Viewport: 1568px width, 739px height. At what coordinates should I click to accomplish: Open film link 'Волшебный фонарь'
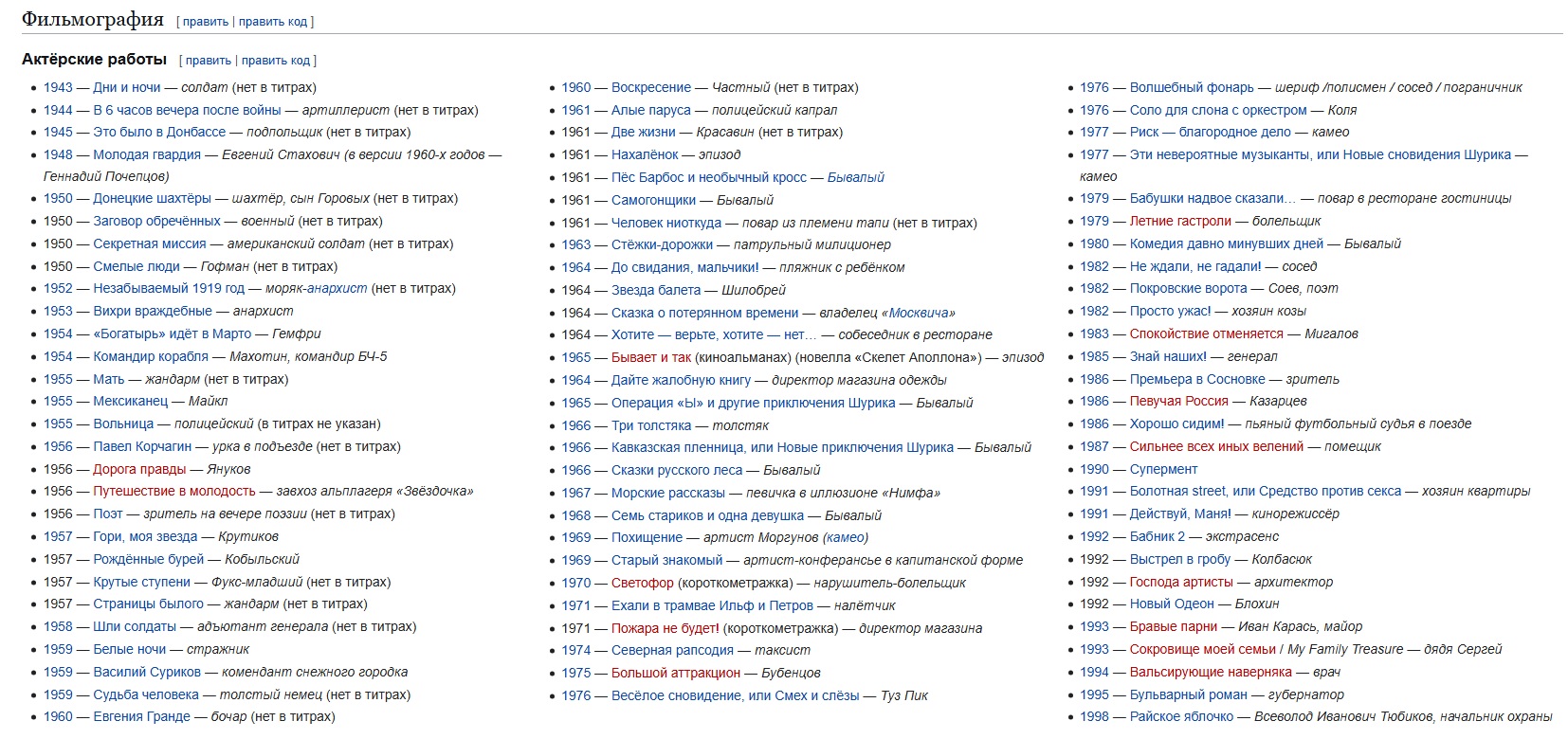point(1192,87)
